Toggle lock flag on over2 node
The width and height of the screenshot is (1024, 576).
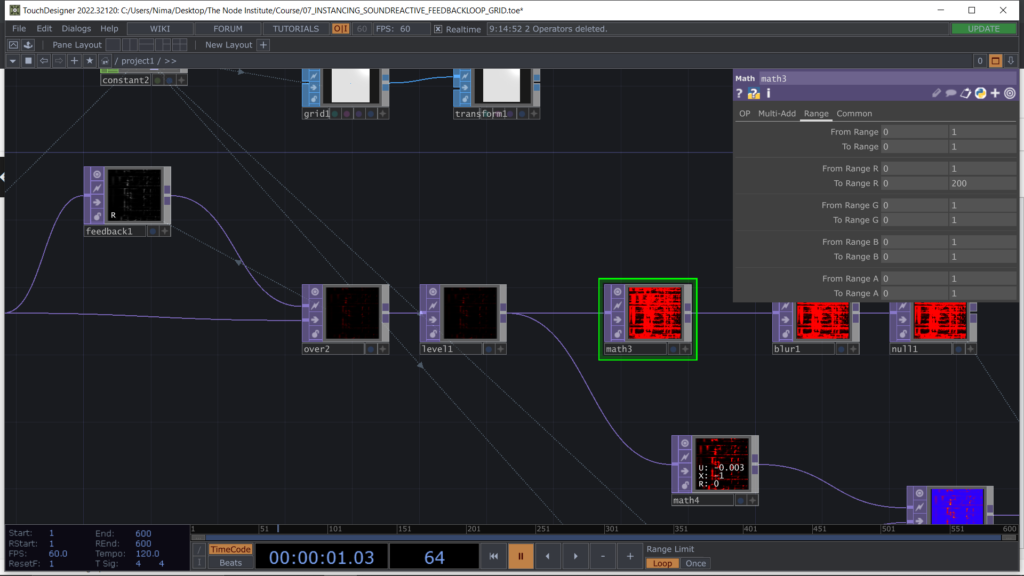[315, 334]
